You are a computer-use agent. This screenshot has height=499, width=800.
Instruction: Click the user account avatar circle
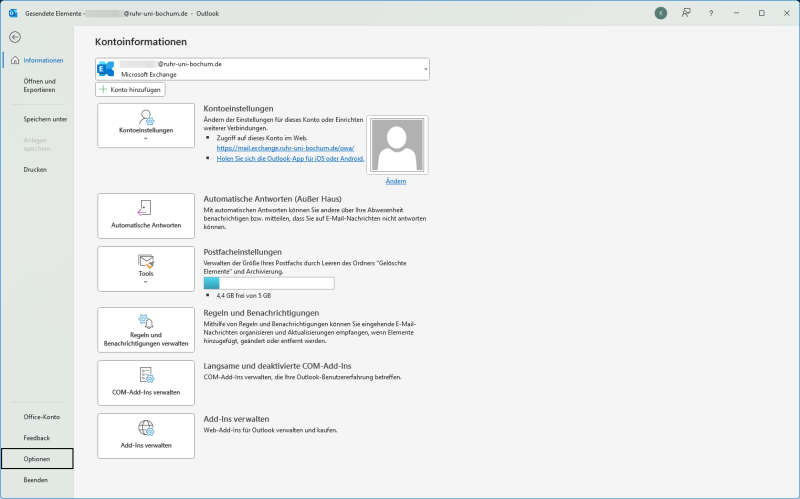tap(660, 13)
